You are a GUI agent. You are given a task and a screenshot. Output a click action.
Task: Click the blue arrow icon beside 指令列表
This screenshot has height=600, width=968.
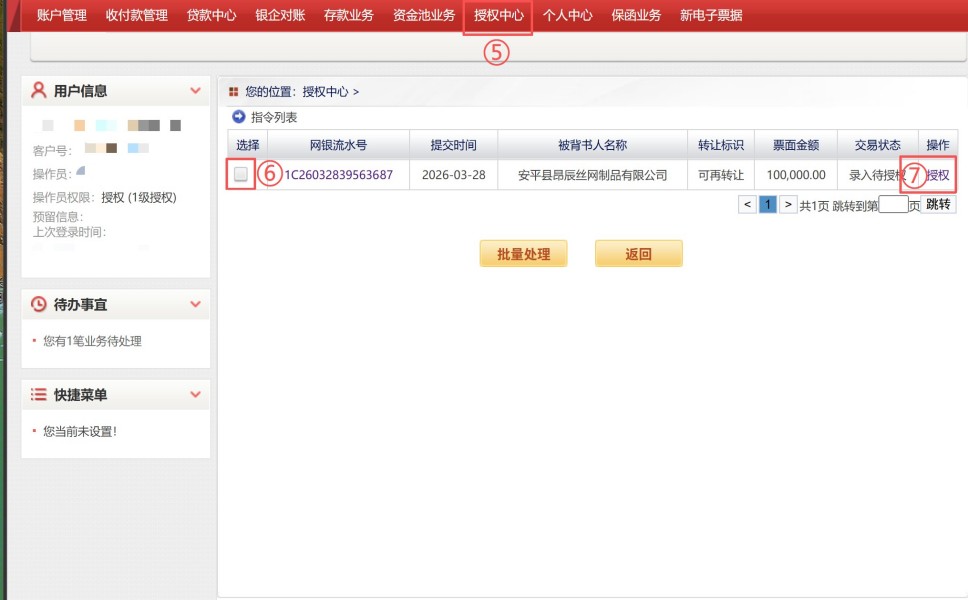click(238, 117)
